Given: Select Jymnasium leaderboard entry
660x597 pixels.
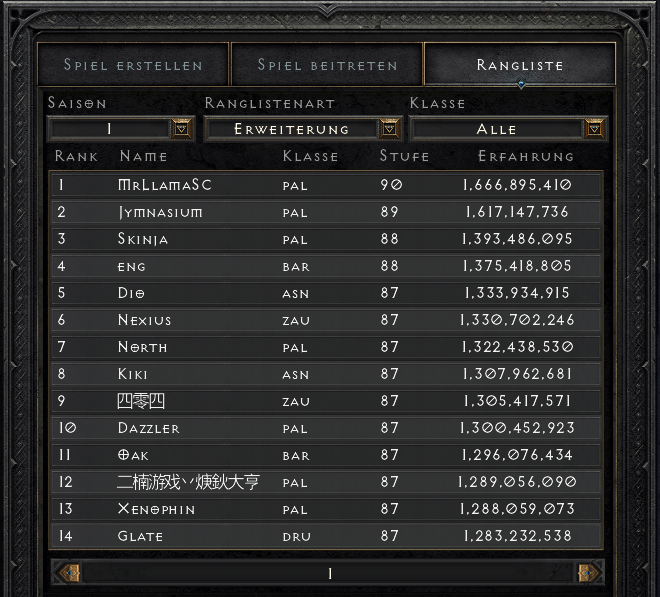Looking at the screenshot, I should [x=326, y=212].
